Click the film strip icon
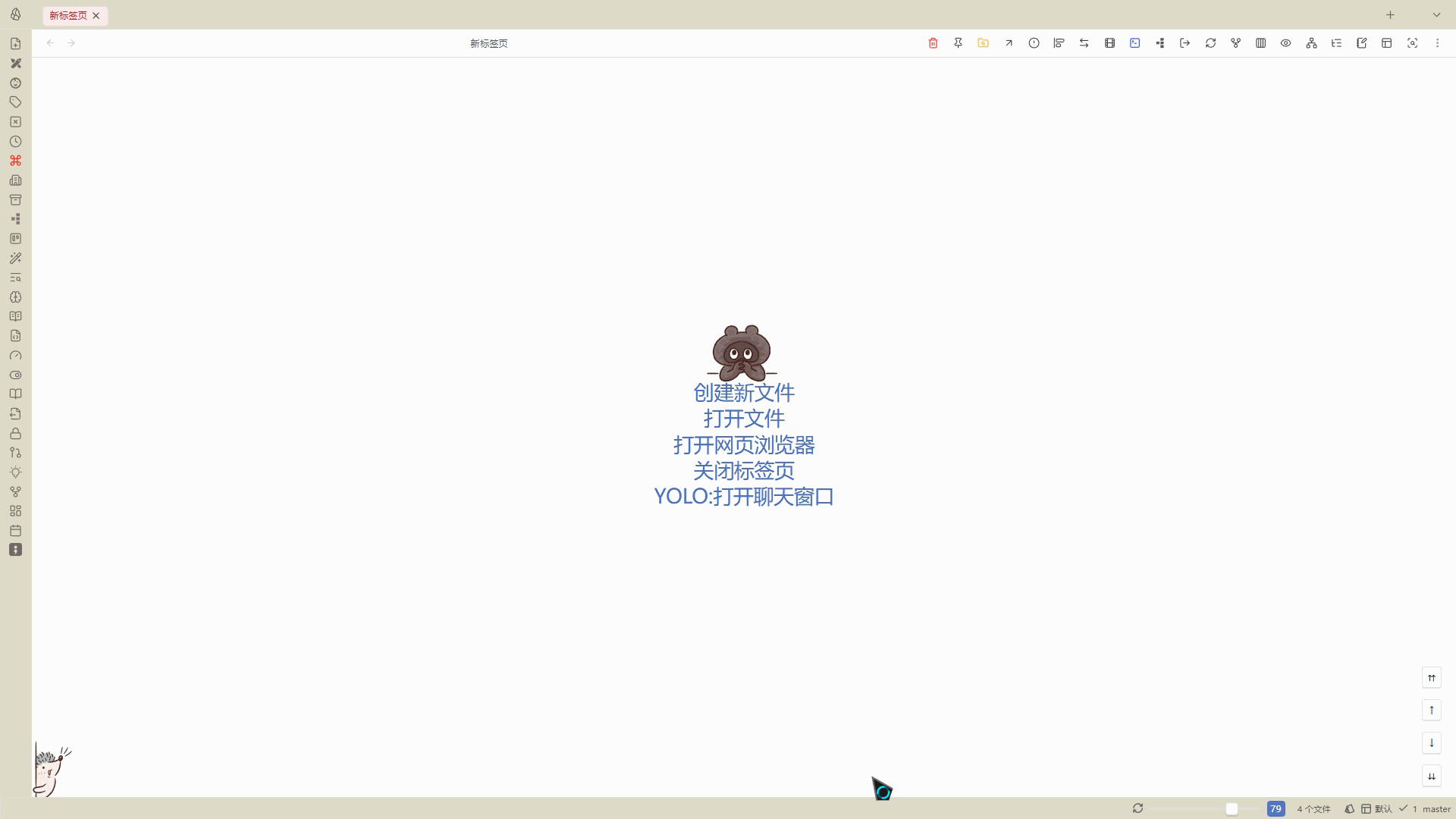1456x819 pixels. tap(1109, 43)
